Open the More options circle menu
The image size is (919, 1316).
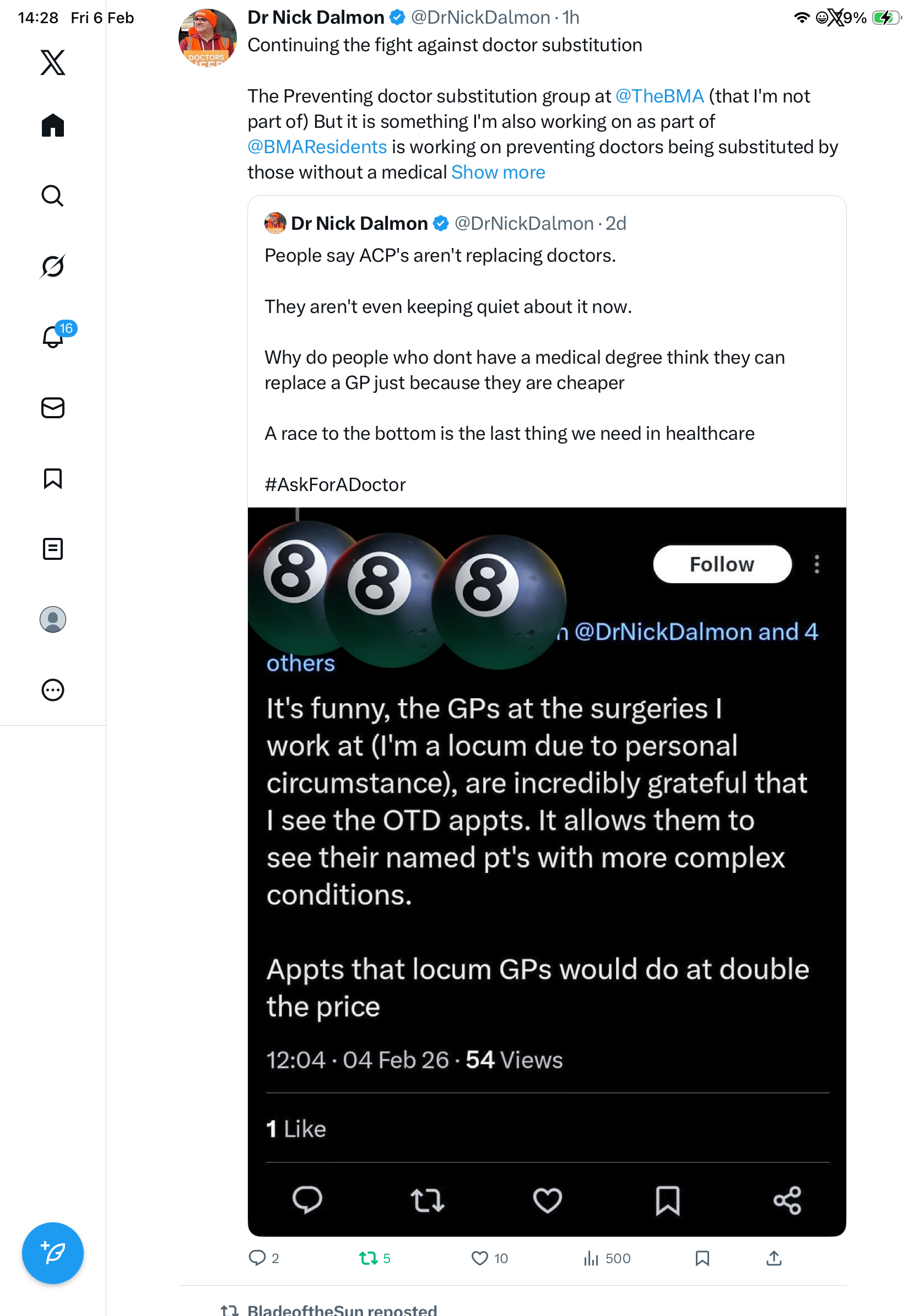tap(53, 689)
